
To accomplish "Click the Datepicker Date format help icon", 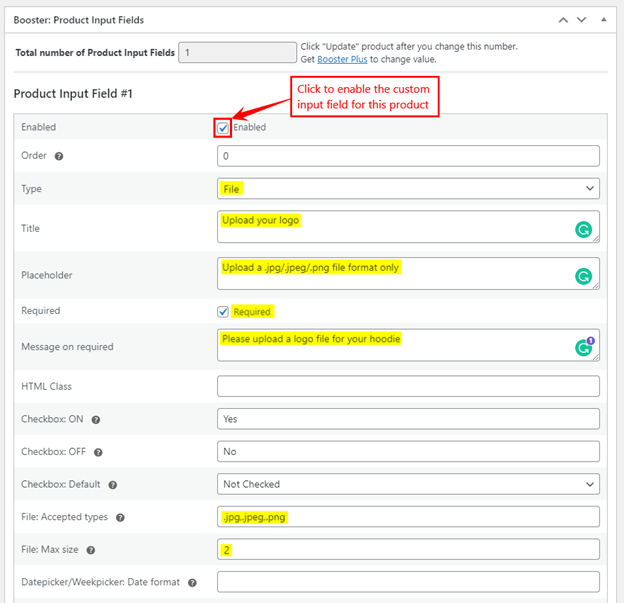I will coord(192,583).
